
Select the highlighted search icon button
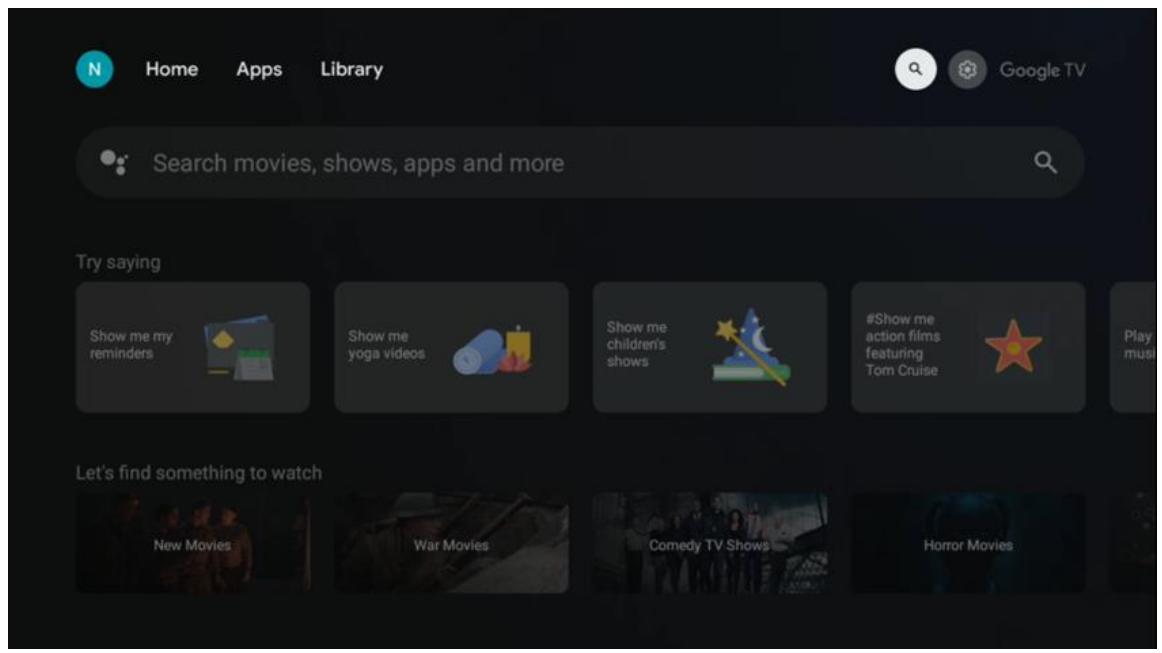(915, 70)
